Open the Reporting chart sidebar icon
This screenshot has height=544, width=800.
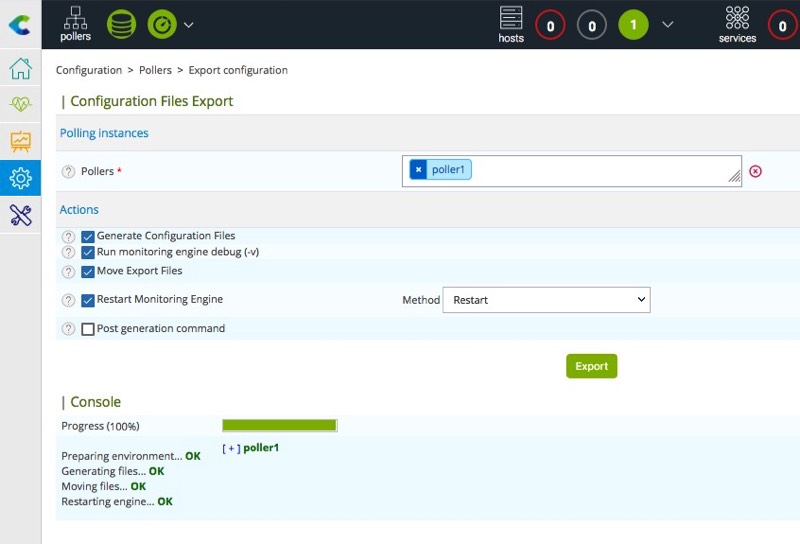20,141
